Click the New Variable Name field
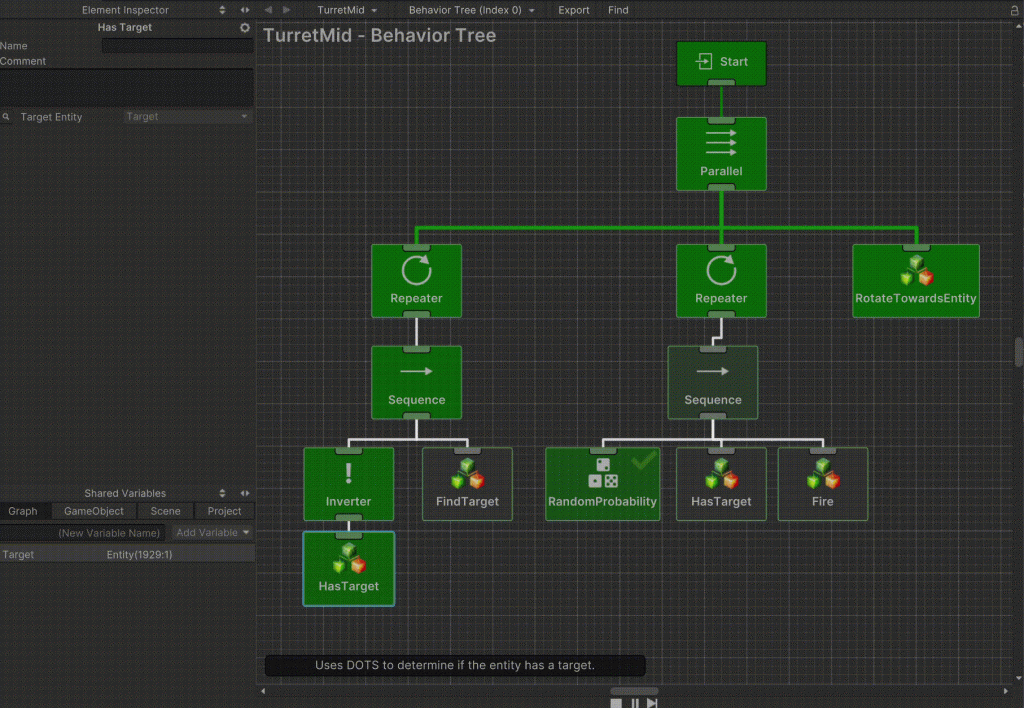This screenshot has width=1024, height=708. click(x=109, y=533)
